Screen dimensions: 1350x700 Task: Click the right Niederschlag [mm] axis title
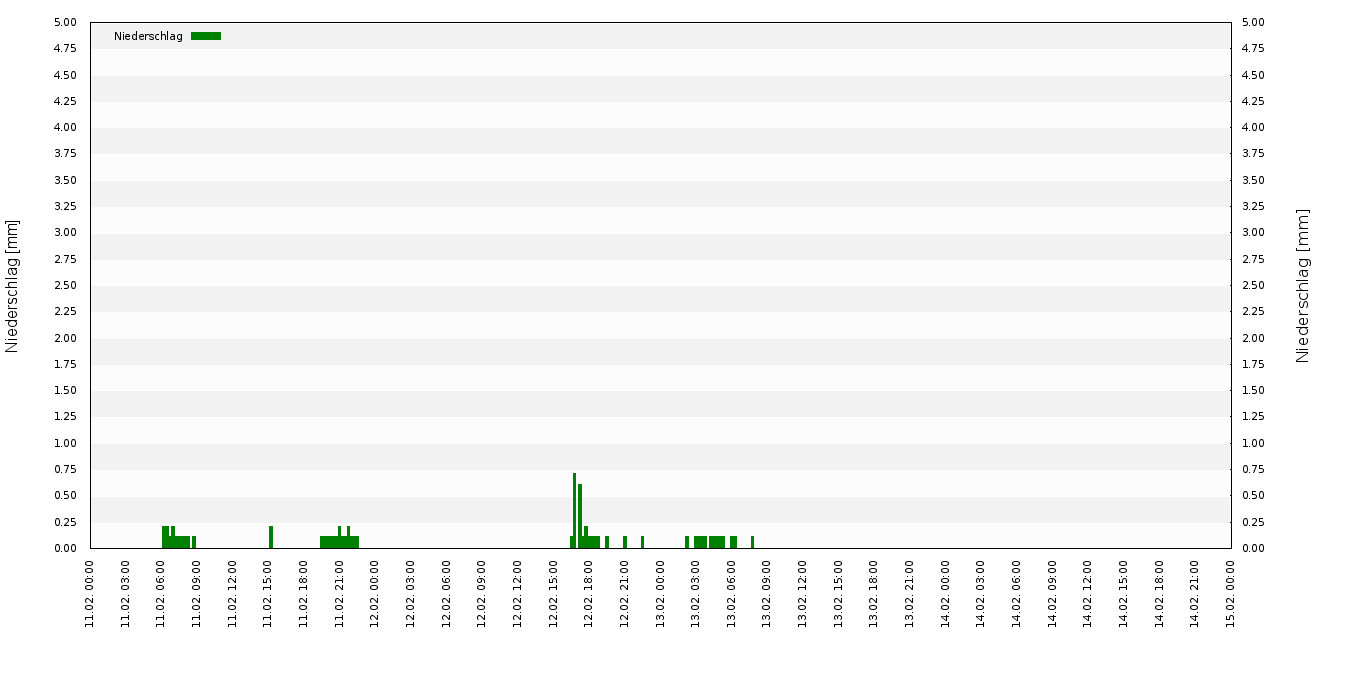point(1302,286)
